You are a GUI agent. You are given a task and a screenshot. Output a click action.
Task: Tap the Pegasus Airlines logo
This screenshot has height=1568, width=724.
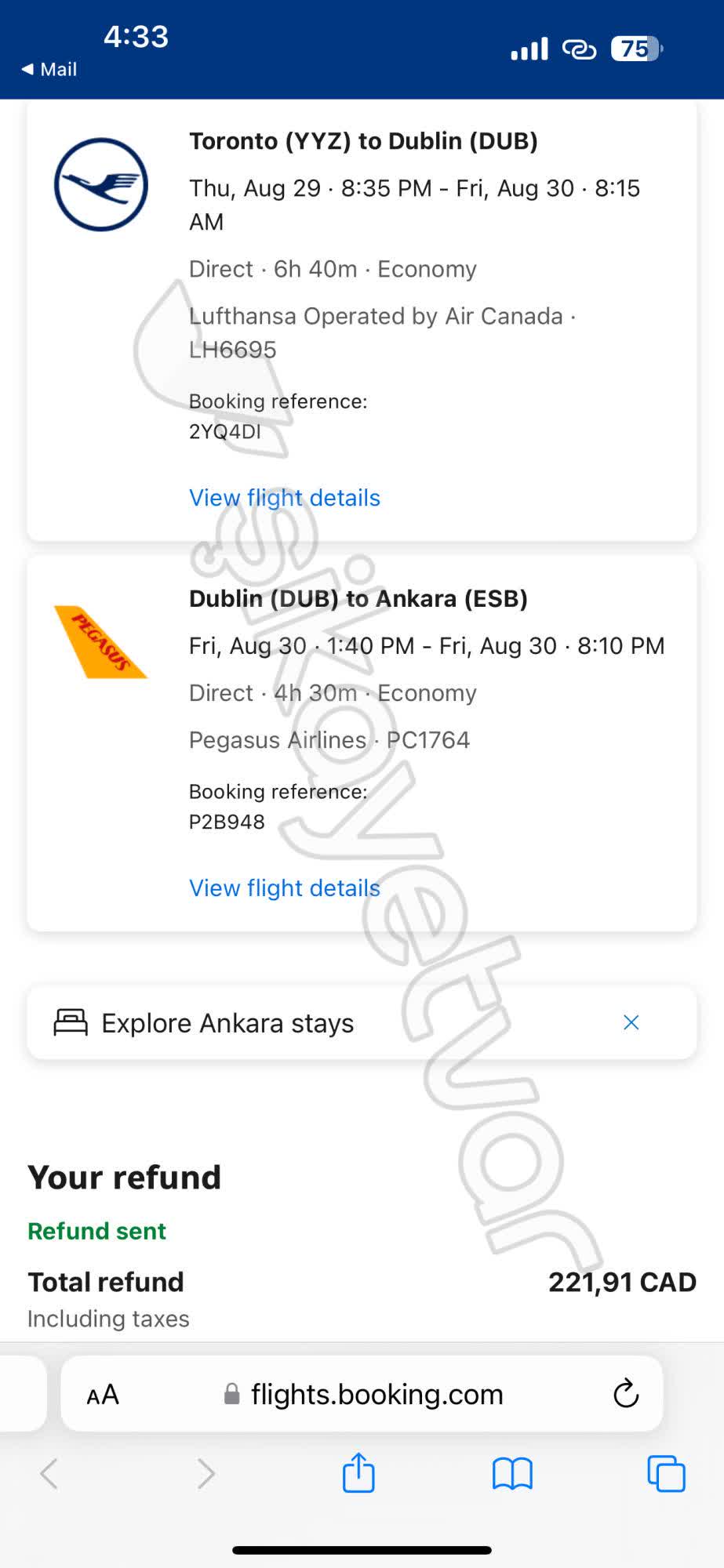[x=100, y=641]
